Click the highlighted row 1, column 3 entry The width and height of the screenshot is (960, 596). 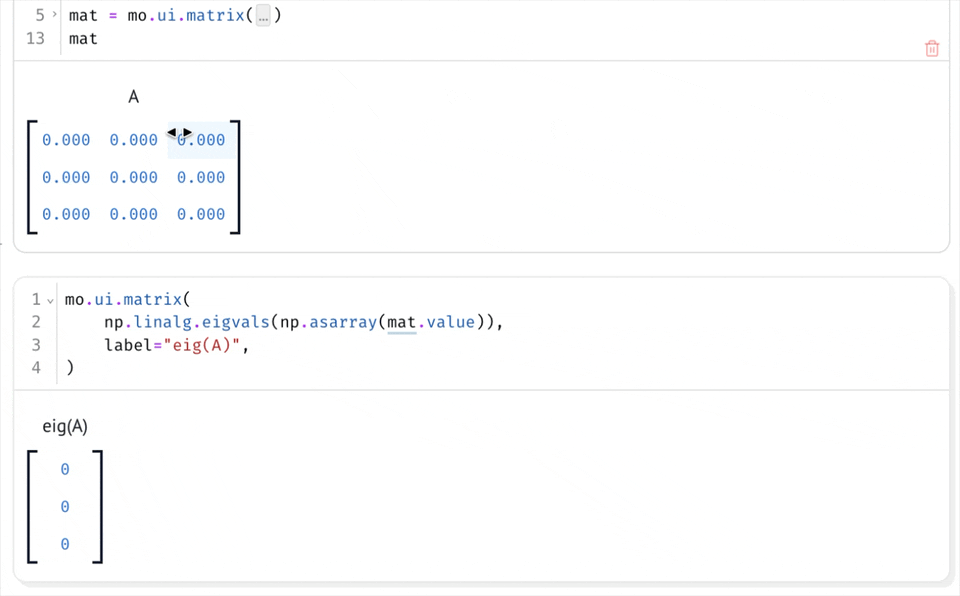click(x=201, y=140)
